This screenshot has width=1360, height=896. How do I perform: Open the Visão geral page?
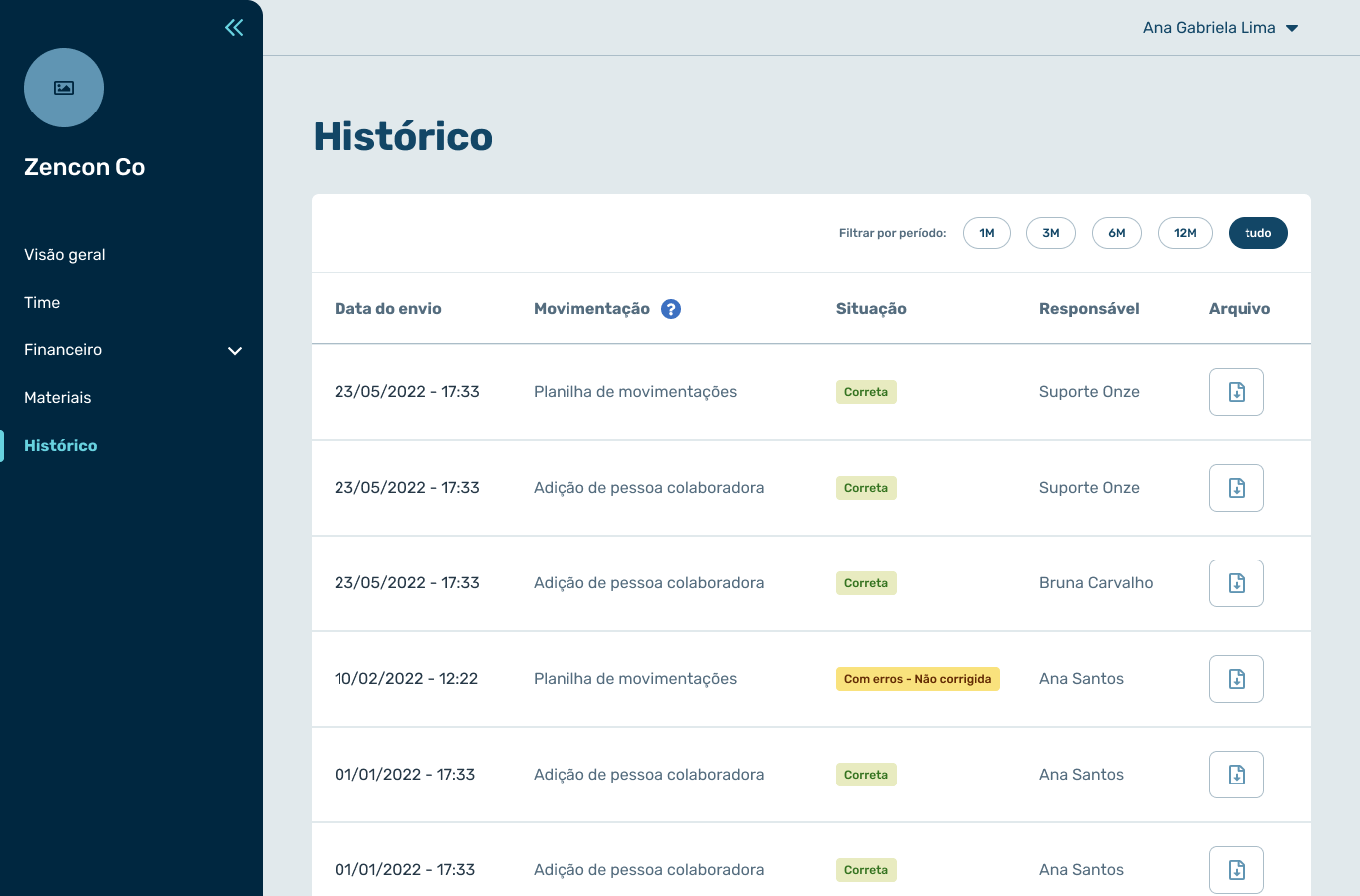64,254
